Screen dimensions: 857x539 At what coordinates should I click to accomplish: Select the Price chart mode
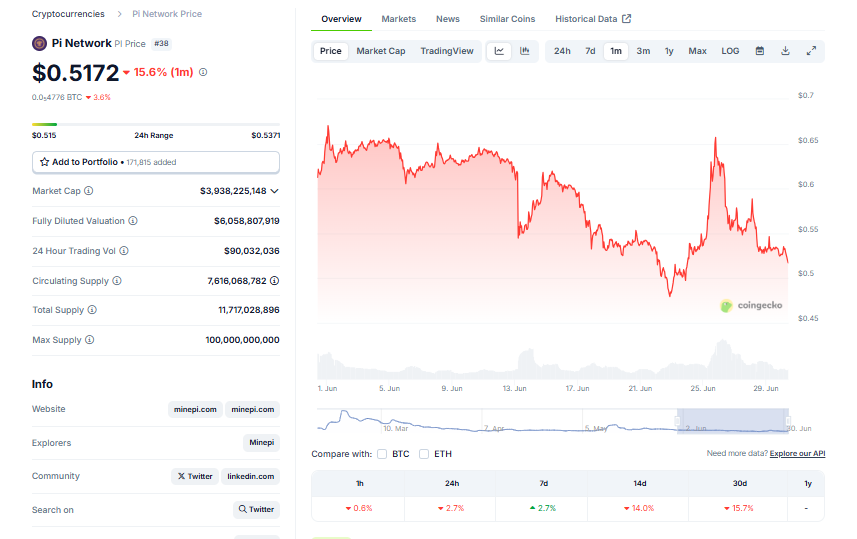331,51
